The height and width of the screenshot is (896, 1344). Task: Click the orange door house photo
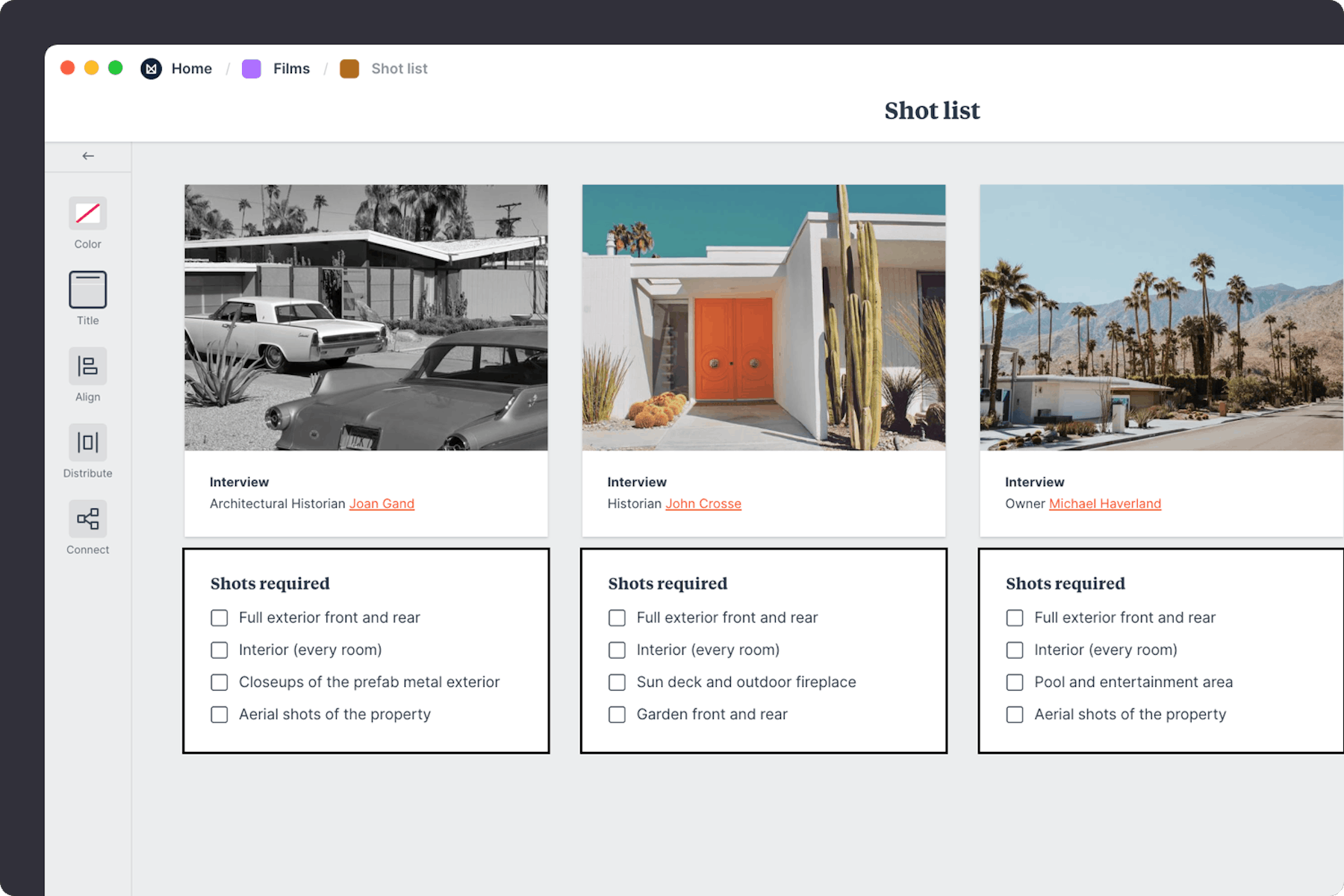(x=763, y=318)
